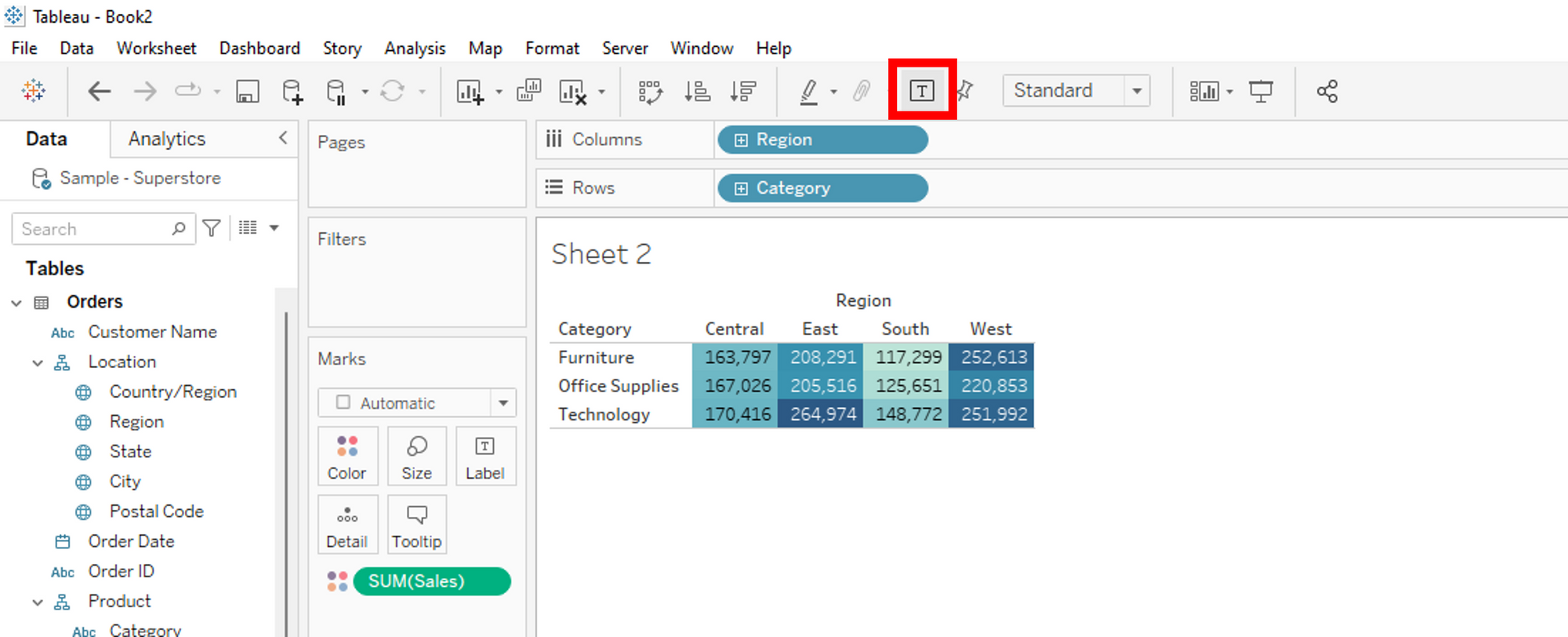
Task: Click the SUM(Sales) color legend dots
Action: click(337, 581)
